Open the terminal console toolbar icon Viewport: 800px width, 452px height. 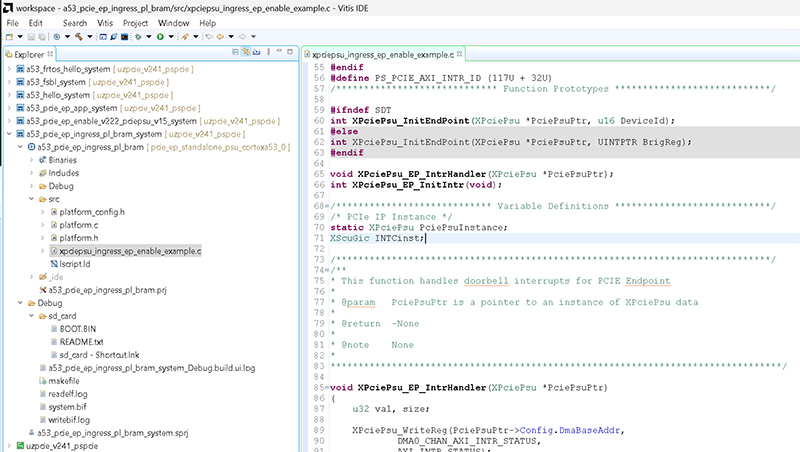point(124,37)
